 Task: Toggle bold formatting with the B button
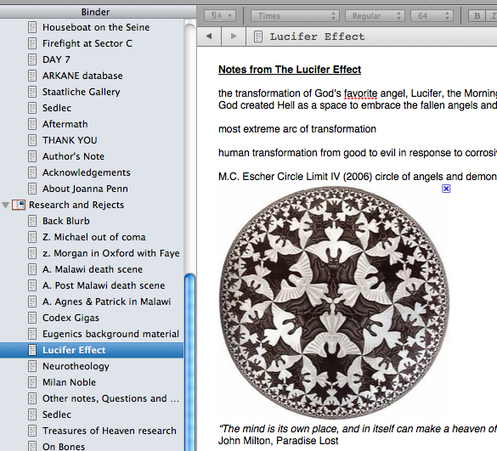coord(477,16)
